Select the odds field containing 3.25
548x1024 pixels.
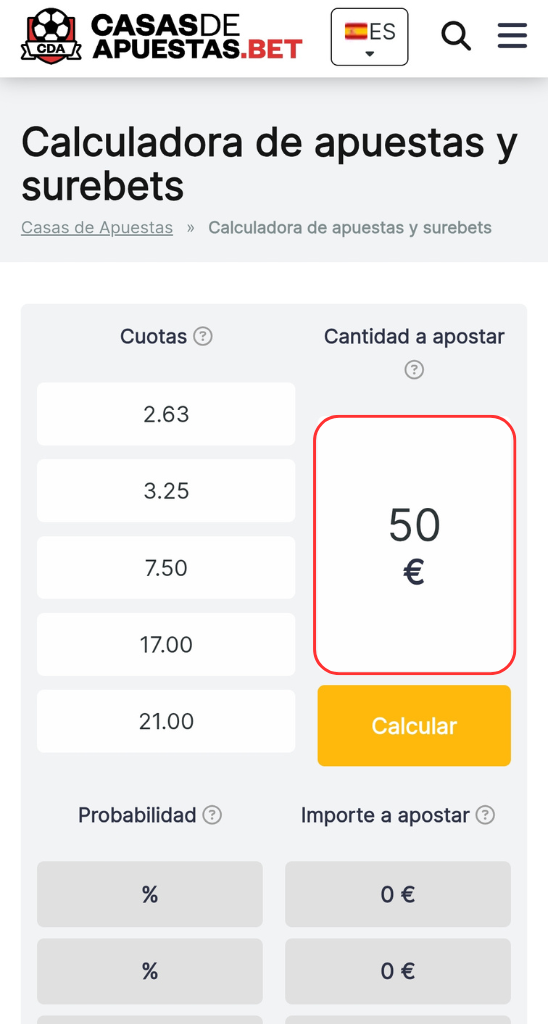(x=166, y=491)
